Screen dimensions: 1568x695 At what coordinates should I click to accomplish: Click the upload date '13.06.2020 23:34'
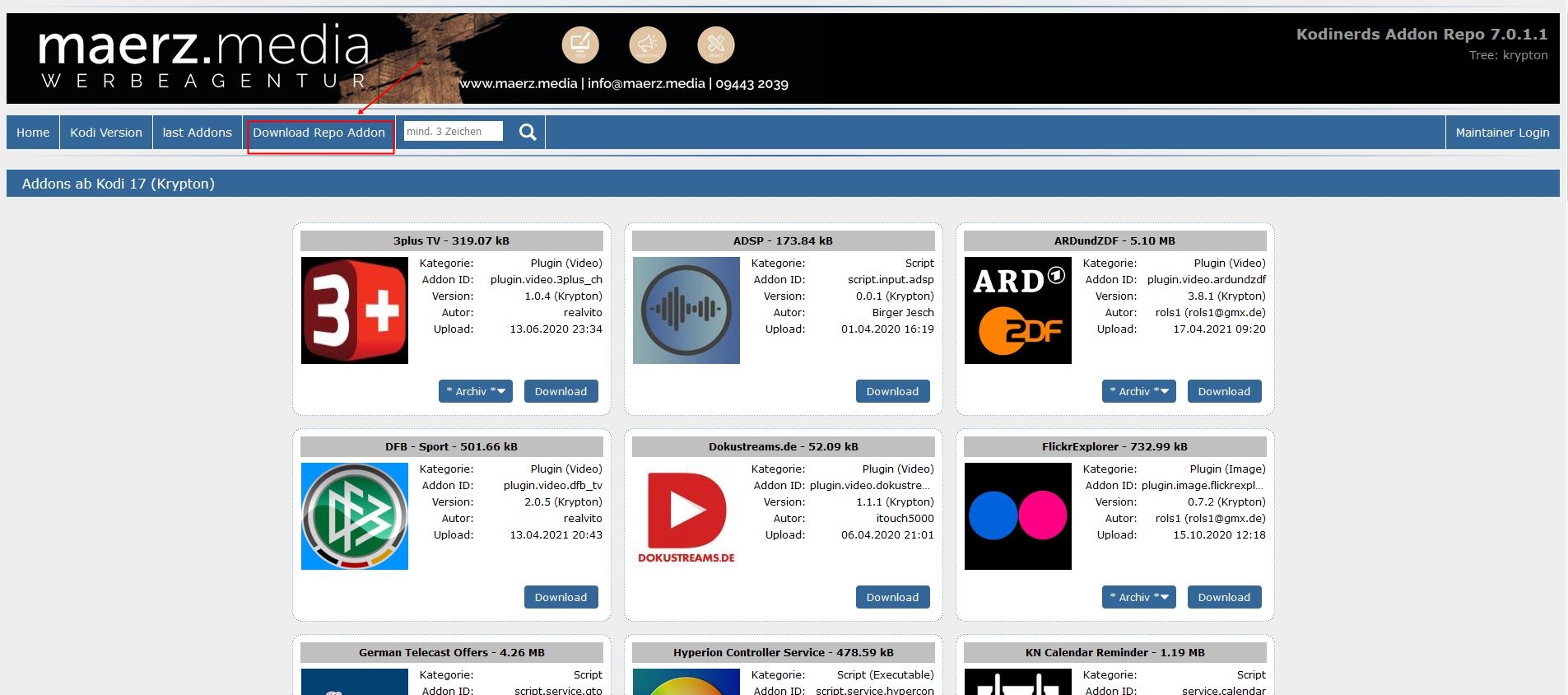pyautogui.click(x=556, y=329)
